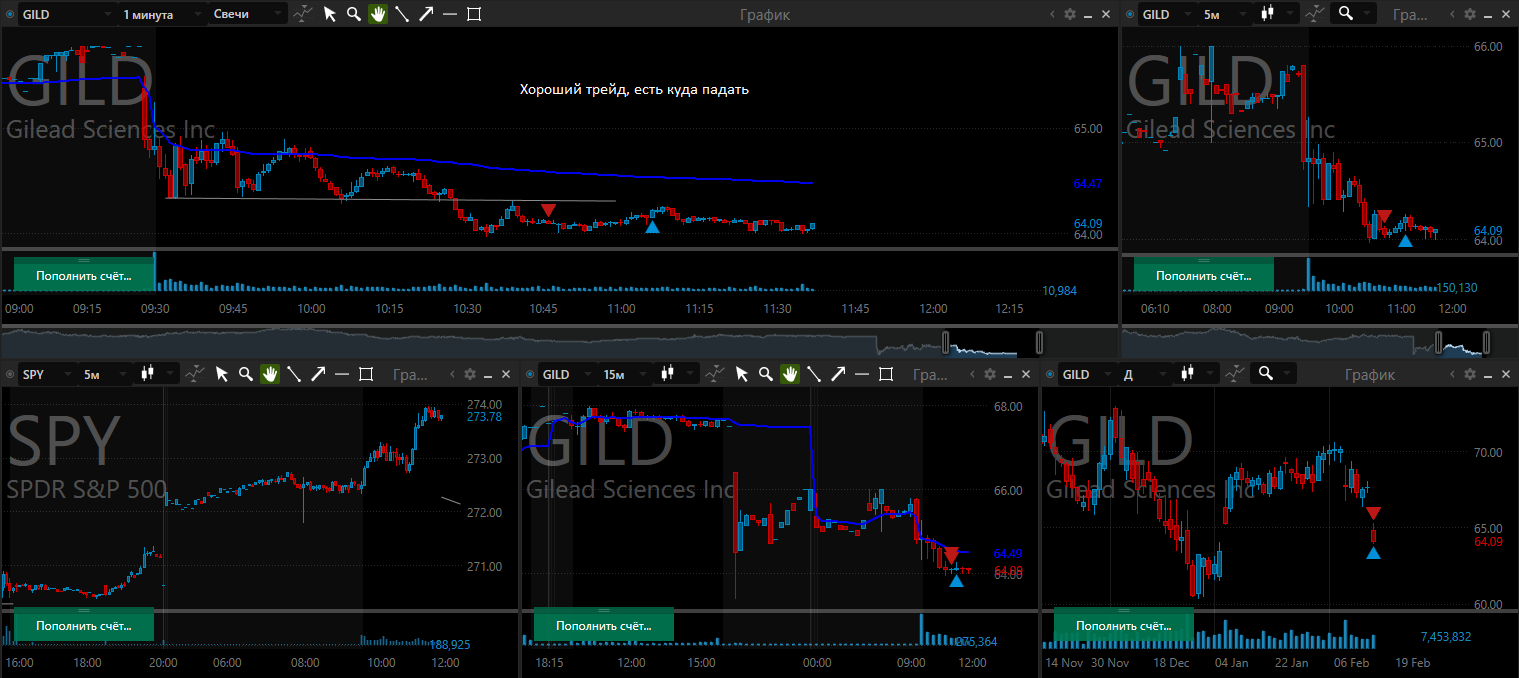Viewport: 1519px width, 678px height.
Task: Select rectangle tool in SPY chart
Action: 366,374
